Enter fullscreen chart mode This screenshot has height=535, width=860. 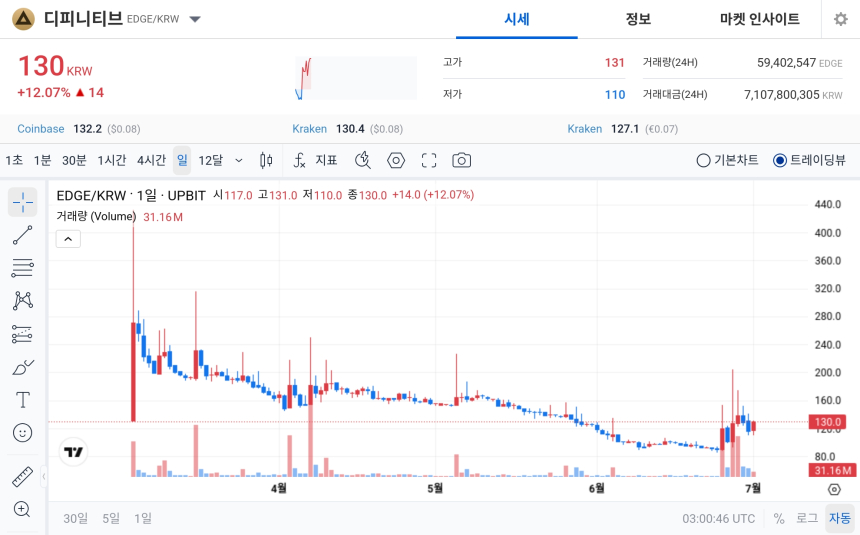[x=429, y=160]
